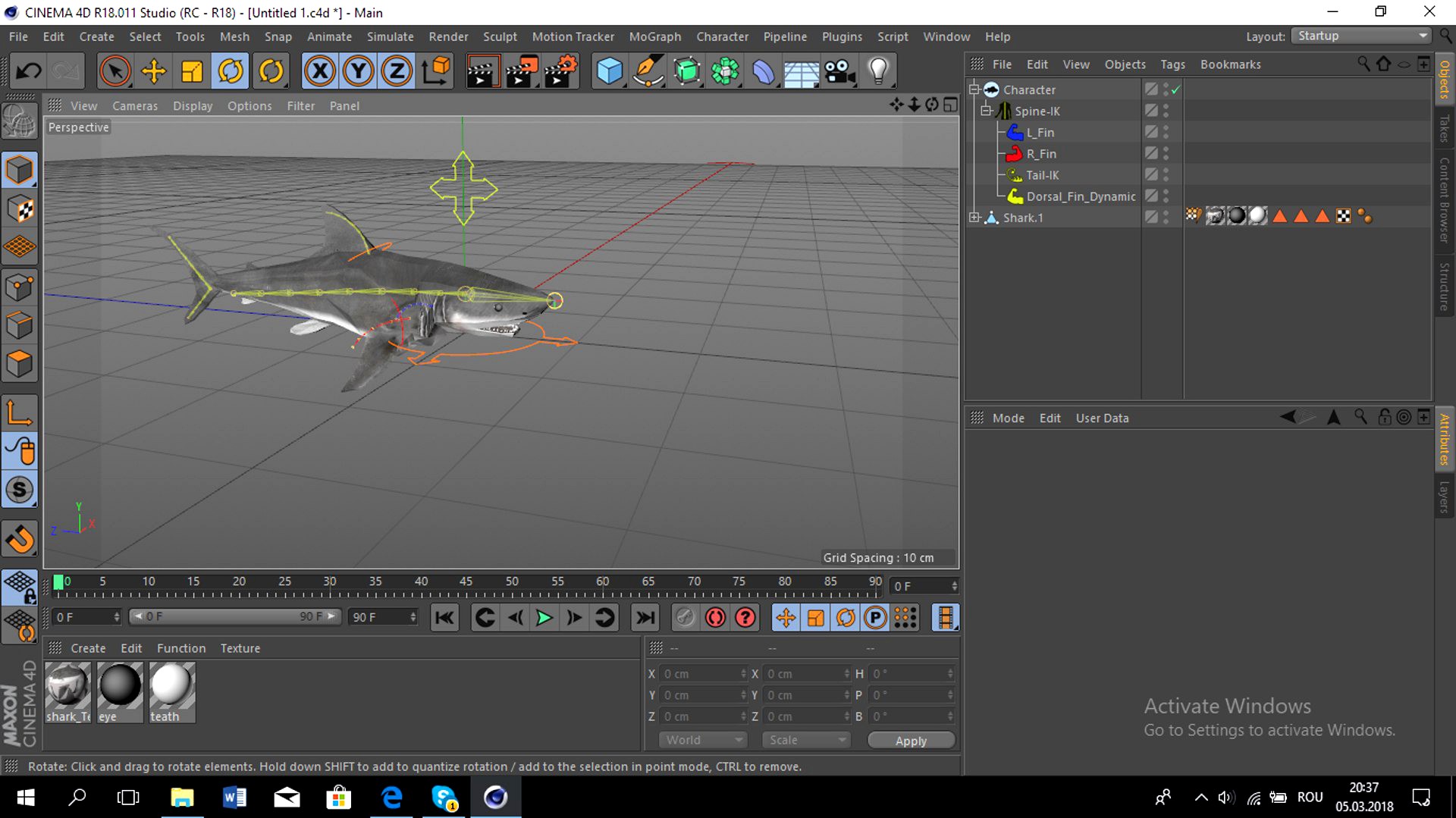
Task: Toggle Character layer checkbox in Object Manager
Action: click(1151, 89)
